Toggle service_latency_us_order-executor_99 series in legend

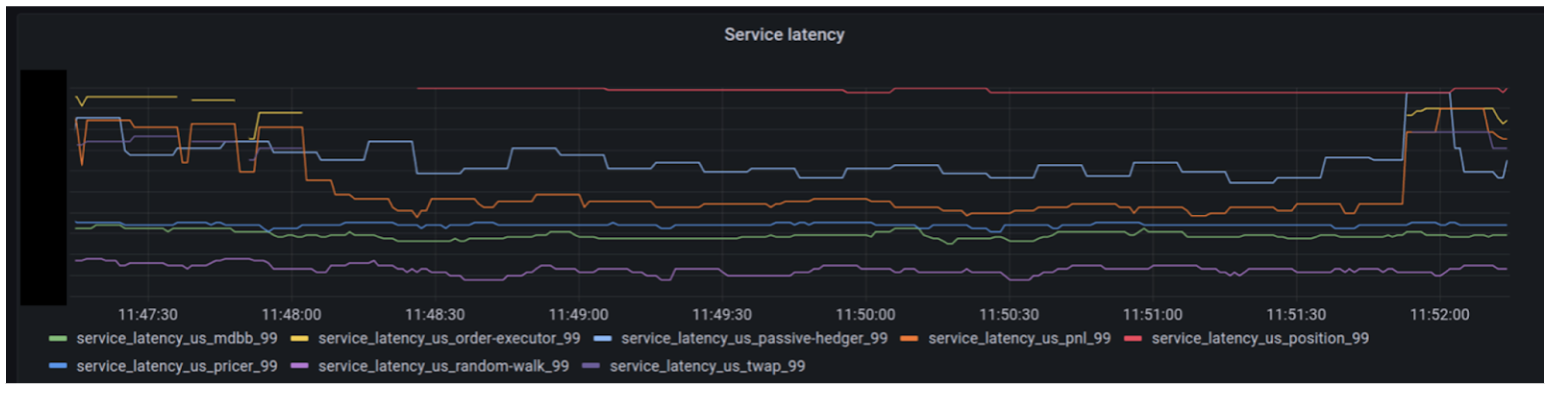click(x=450, y=338)
